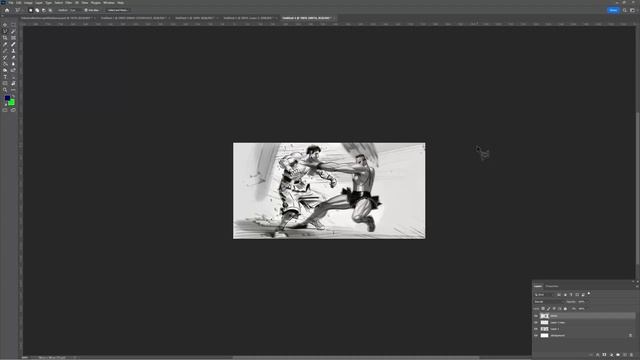640x360 pixels.
Task: Set the dark blue foreground color swatch
Action: click(7, 98)
